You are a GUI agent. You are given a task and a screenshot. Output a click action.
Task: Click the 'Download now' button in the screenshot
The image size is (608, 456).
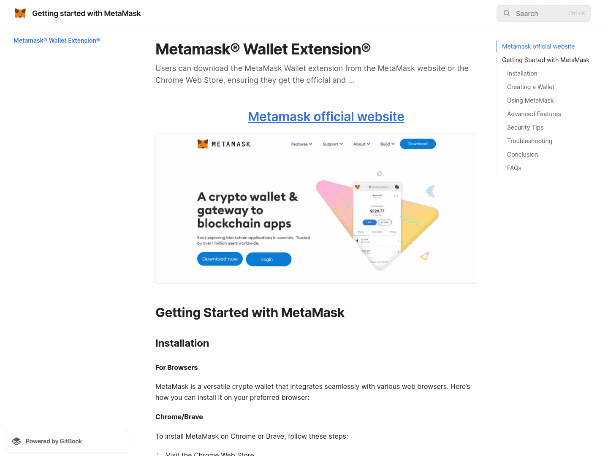(x=219, y=259)
